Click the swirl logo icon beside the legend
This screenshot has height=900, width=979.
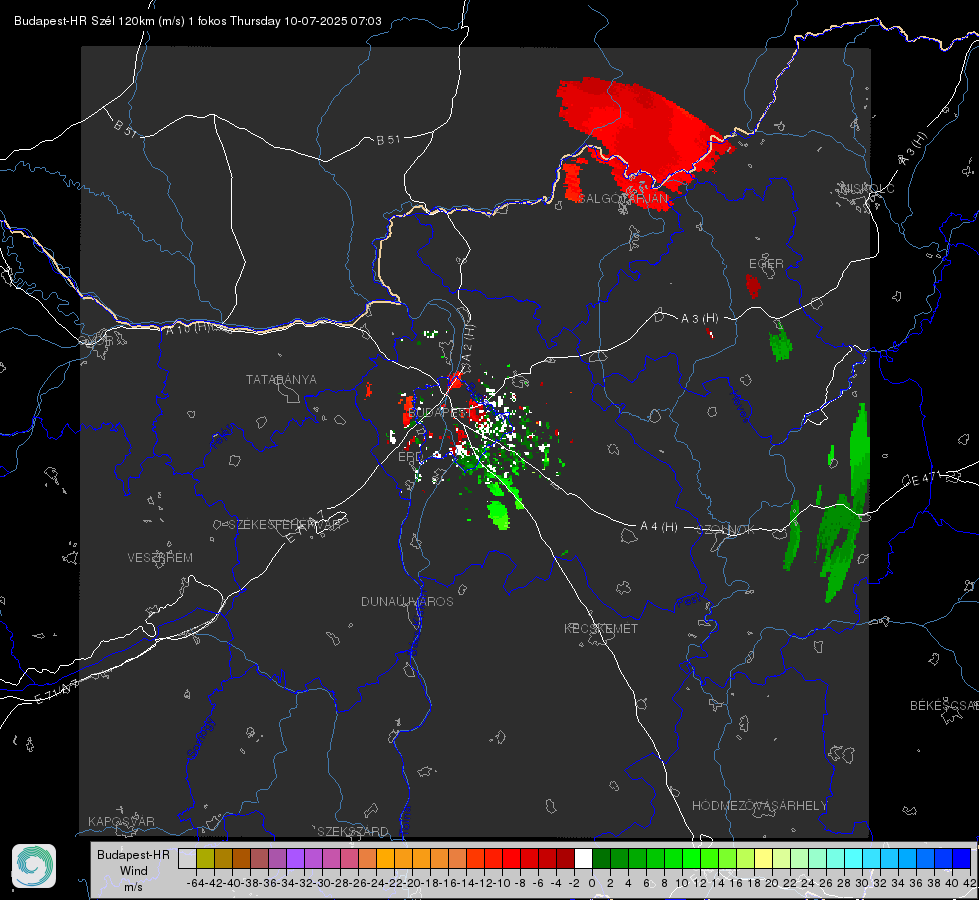point(34,866)
